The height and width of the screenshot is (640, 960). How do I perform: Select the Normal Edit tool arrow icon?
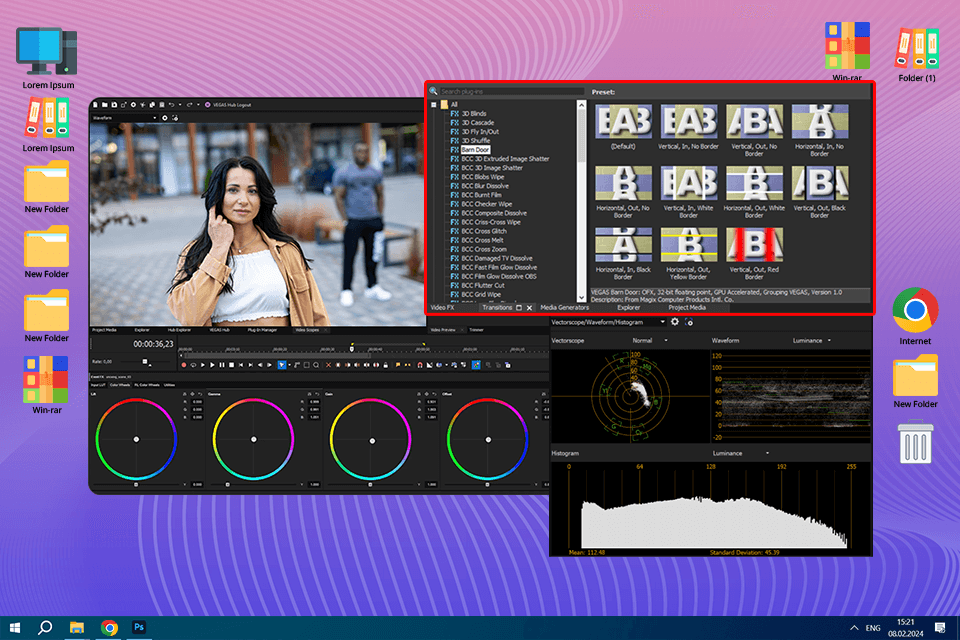(282, 365)
